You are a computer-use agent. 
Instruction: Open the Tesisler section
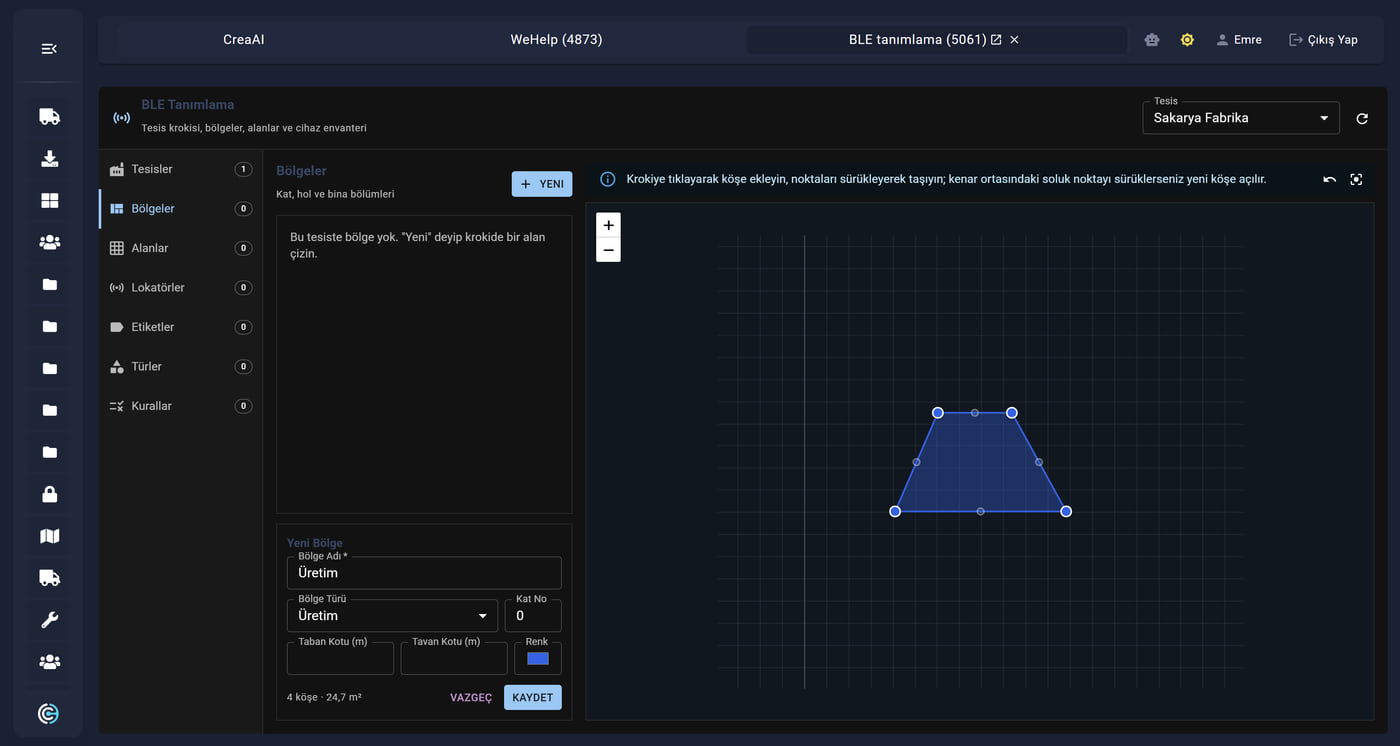pyautogui.click(x=180, y=169)
